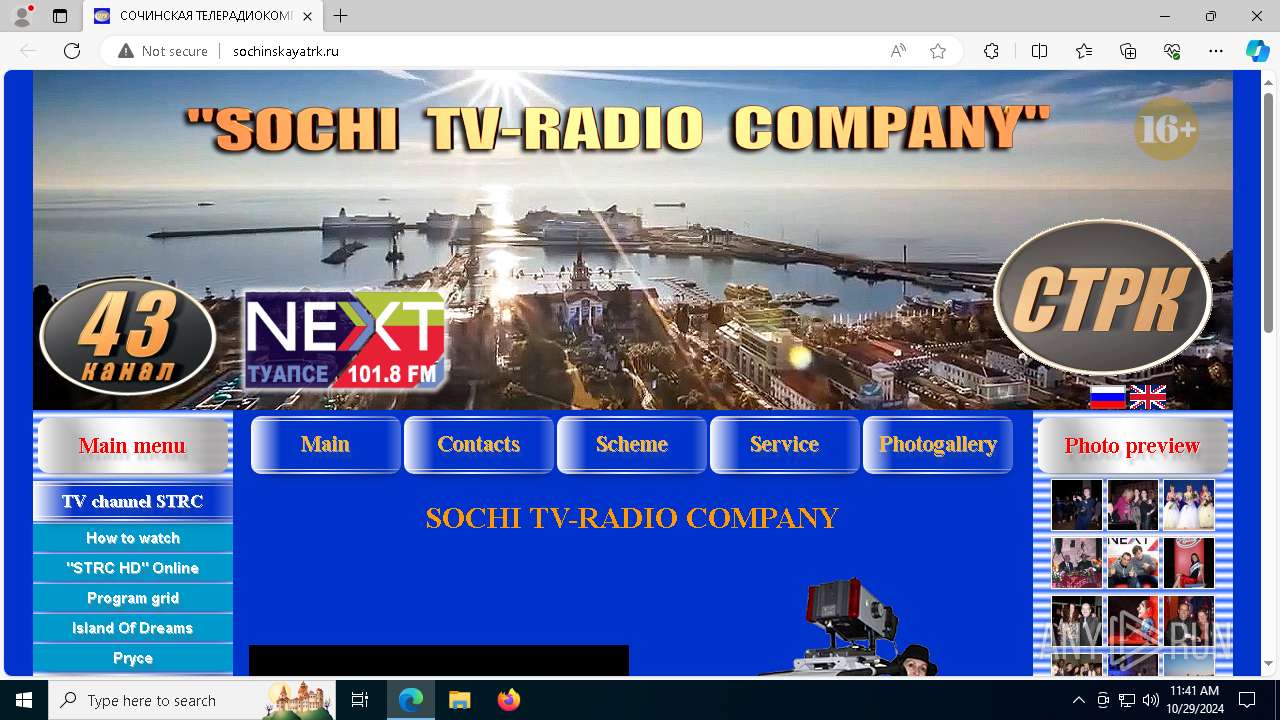1280x720 pixels.
Task: Switch site to English UK flag
Action: [1147, 397]
